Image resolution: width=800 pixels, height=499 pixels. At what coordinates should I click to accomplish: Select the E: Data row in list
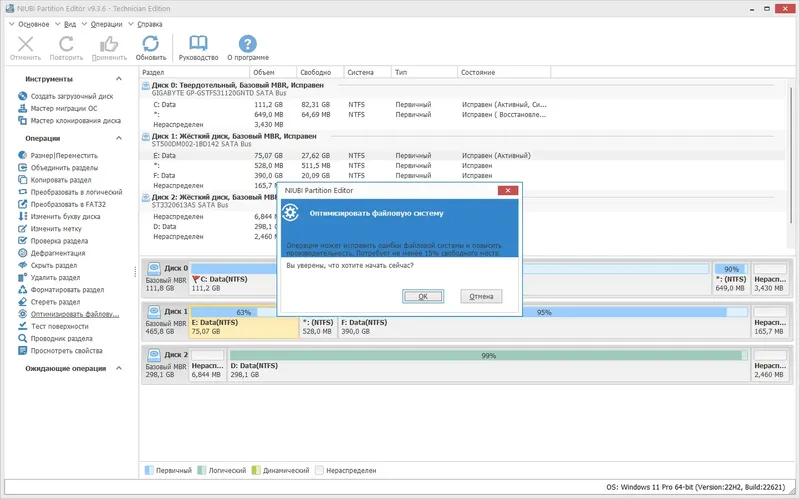tap(462, 155)
